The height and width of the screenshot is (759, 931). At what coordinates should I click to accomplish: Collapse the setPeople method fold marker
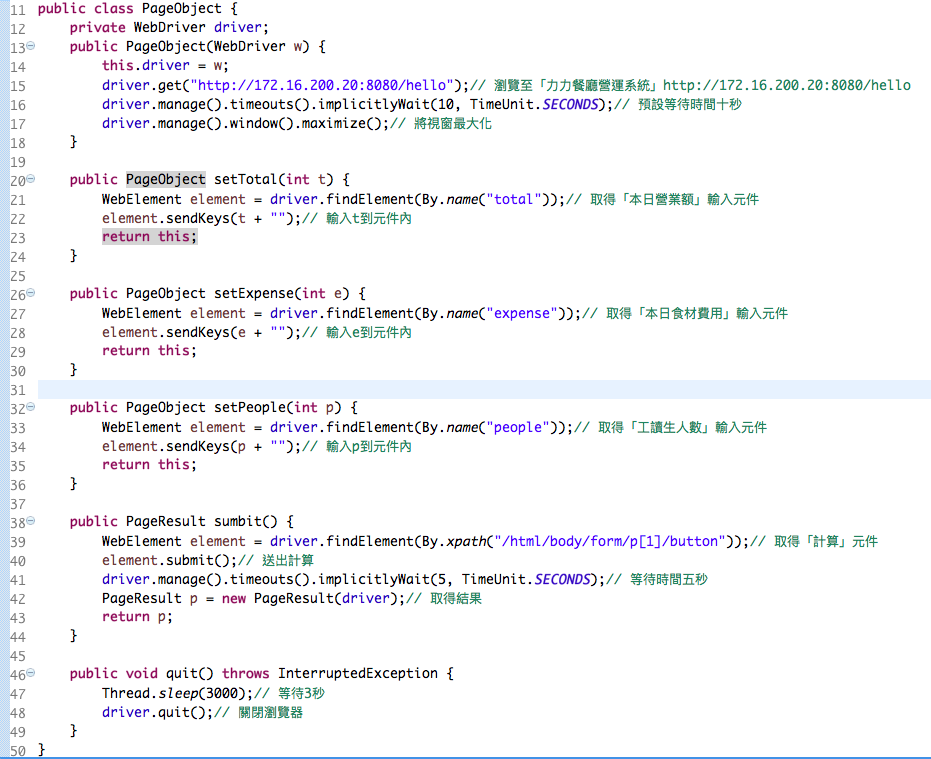click(30, 407)
